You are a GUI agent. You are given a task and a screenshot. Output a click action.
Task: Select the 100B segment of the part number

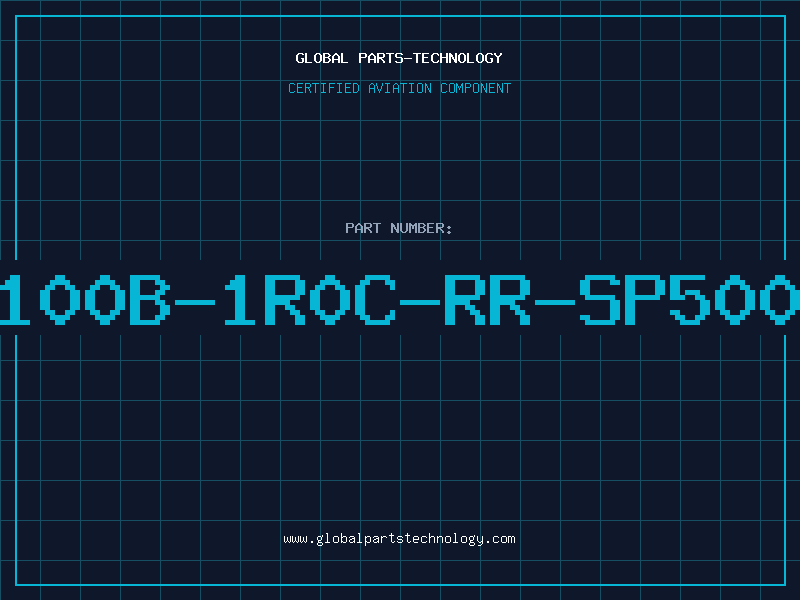[x=84, y=299]
